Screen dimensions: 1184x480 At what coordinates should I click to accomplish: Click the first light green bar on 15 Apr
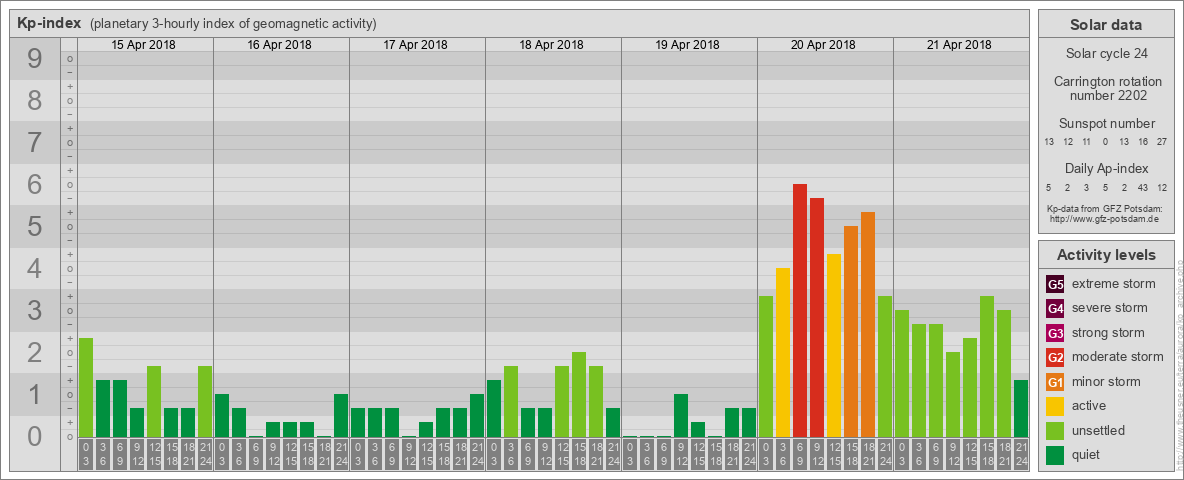coord(86,387)
